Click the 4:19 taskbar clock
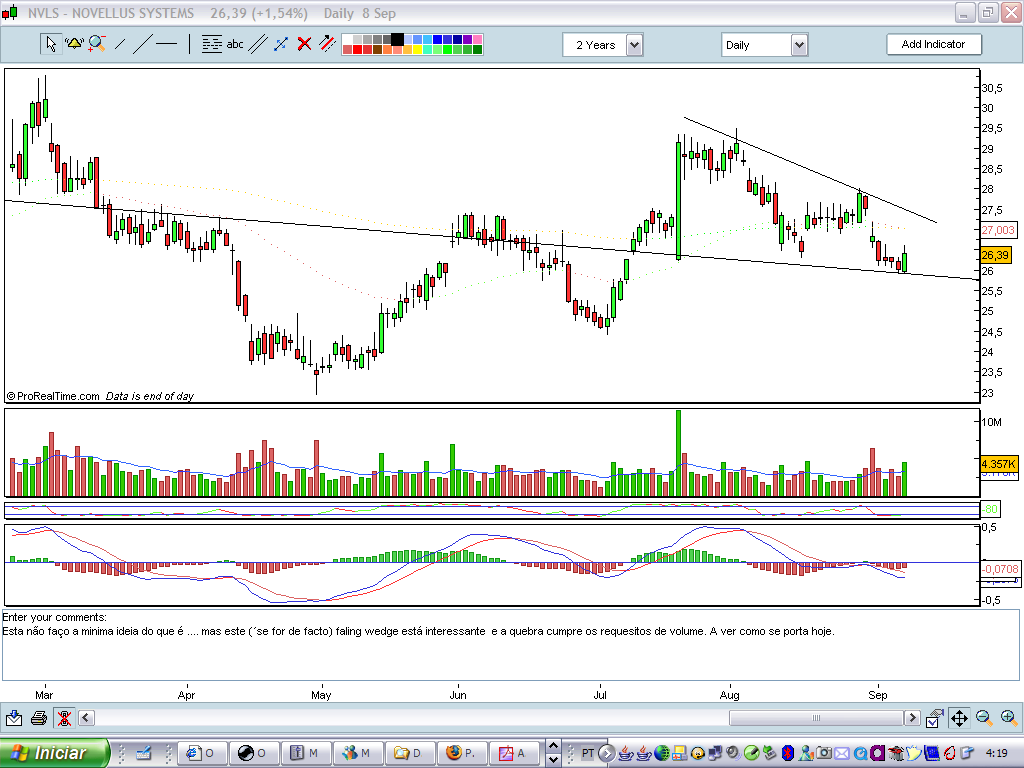Image resolution: width=1024 pixels, height=768 pixels. click(997, 753)
